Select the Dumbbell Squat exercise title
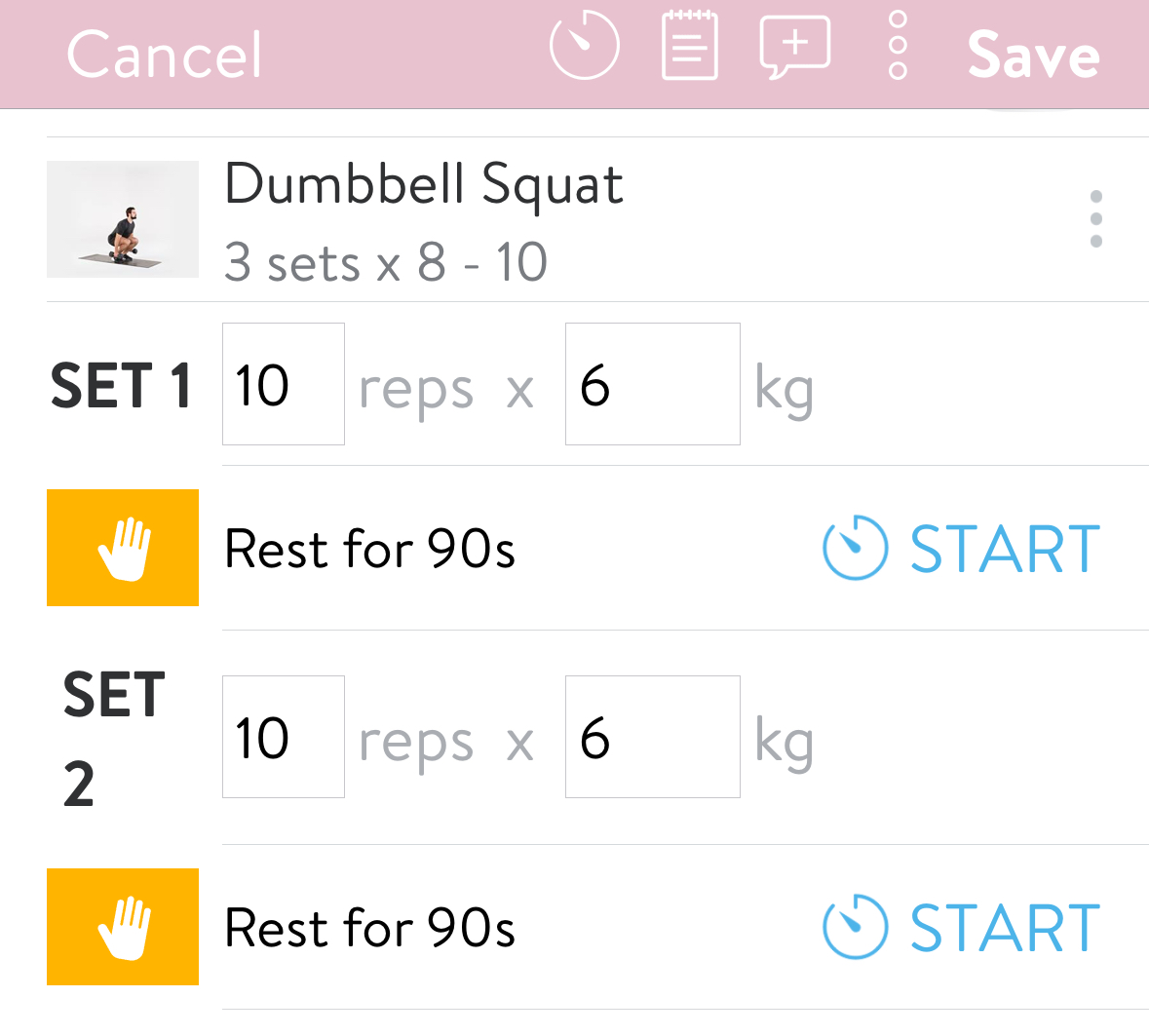This screenshot has width=1149, height=1036. click(x=424, y=184)
